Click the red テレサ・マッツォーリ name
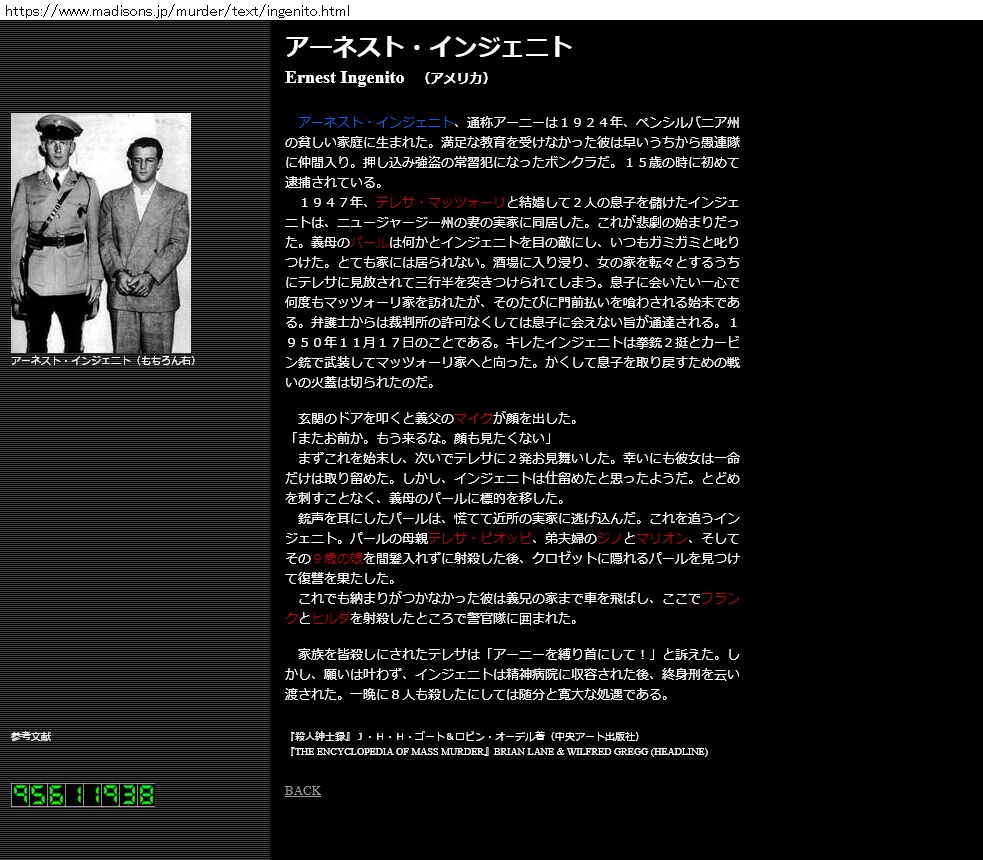The height and width of the screenshot is (860, 983). (441, 202)
